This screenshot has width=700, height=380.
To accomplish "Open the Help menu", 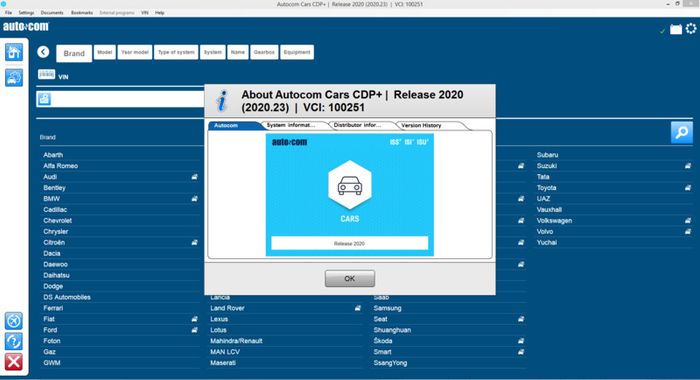I will 160,13.
